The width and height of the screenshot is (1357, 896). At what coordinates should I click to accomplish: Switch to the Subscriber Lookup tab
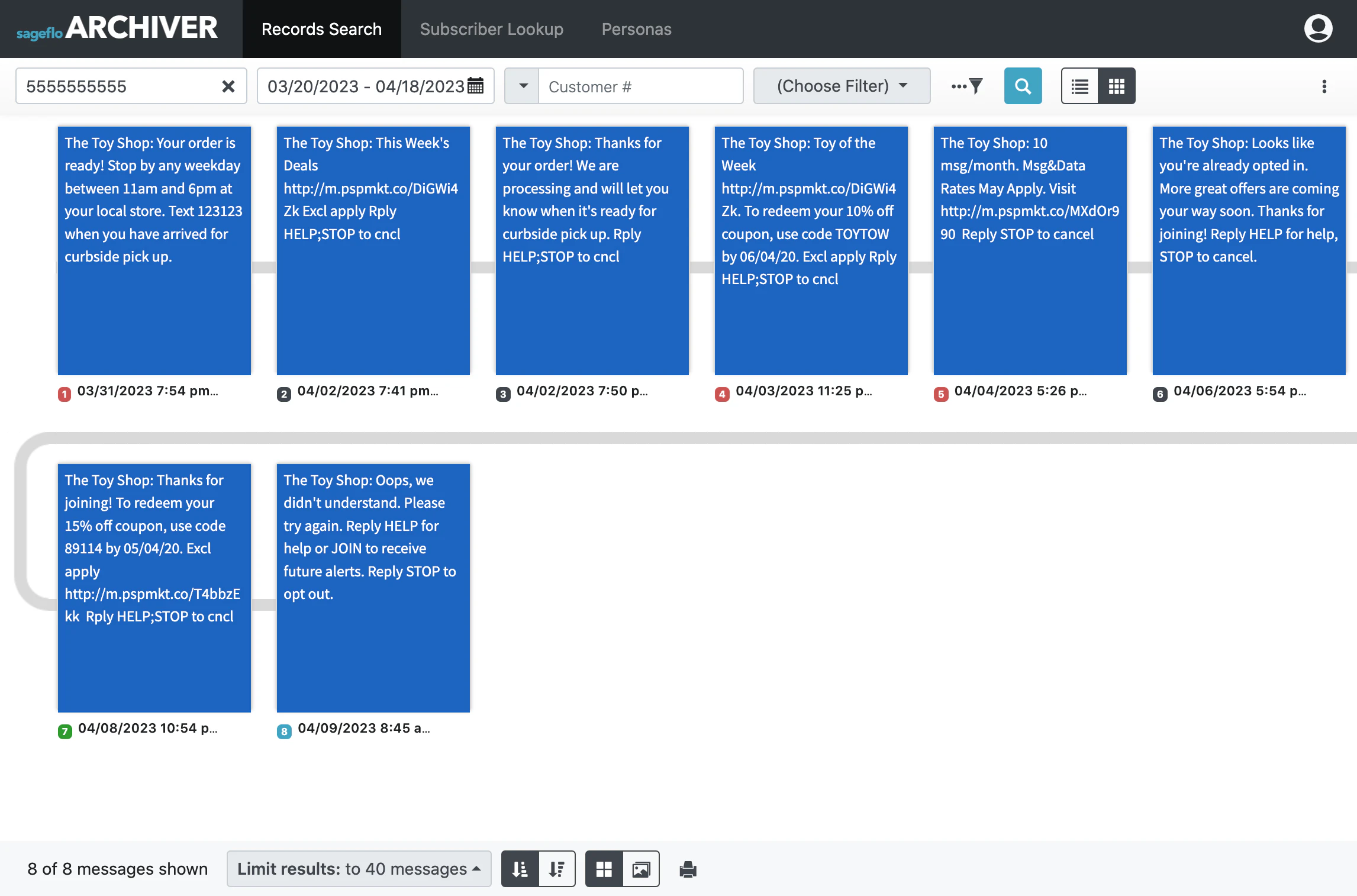point(492,28)
